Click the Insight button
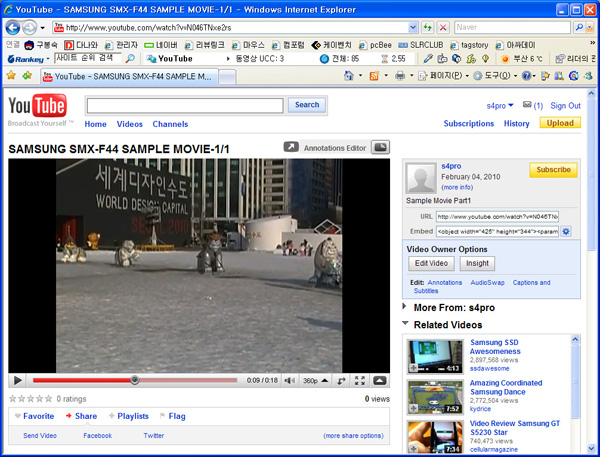 tap(477, 263)
